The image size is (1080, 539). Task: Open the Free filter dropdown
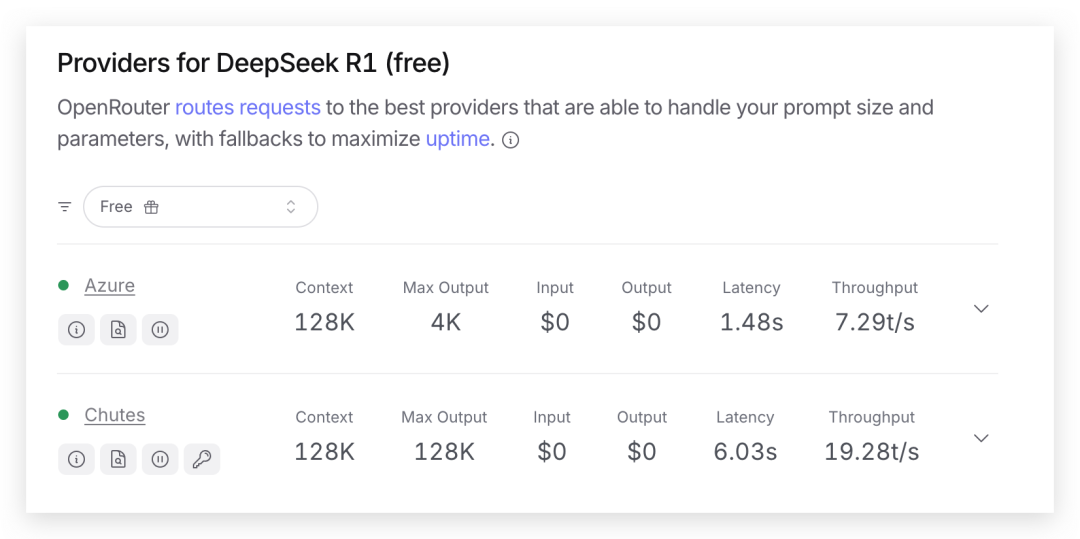click(x=200, y=207)
